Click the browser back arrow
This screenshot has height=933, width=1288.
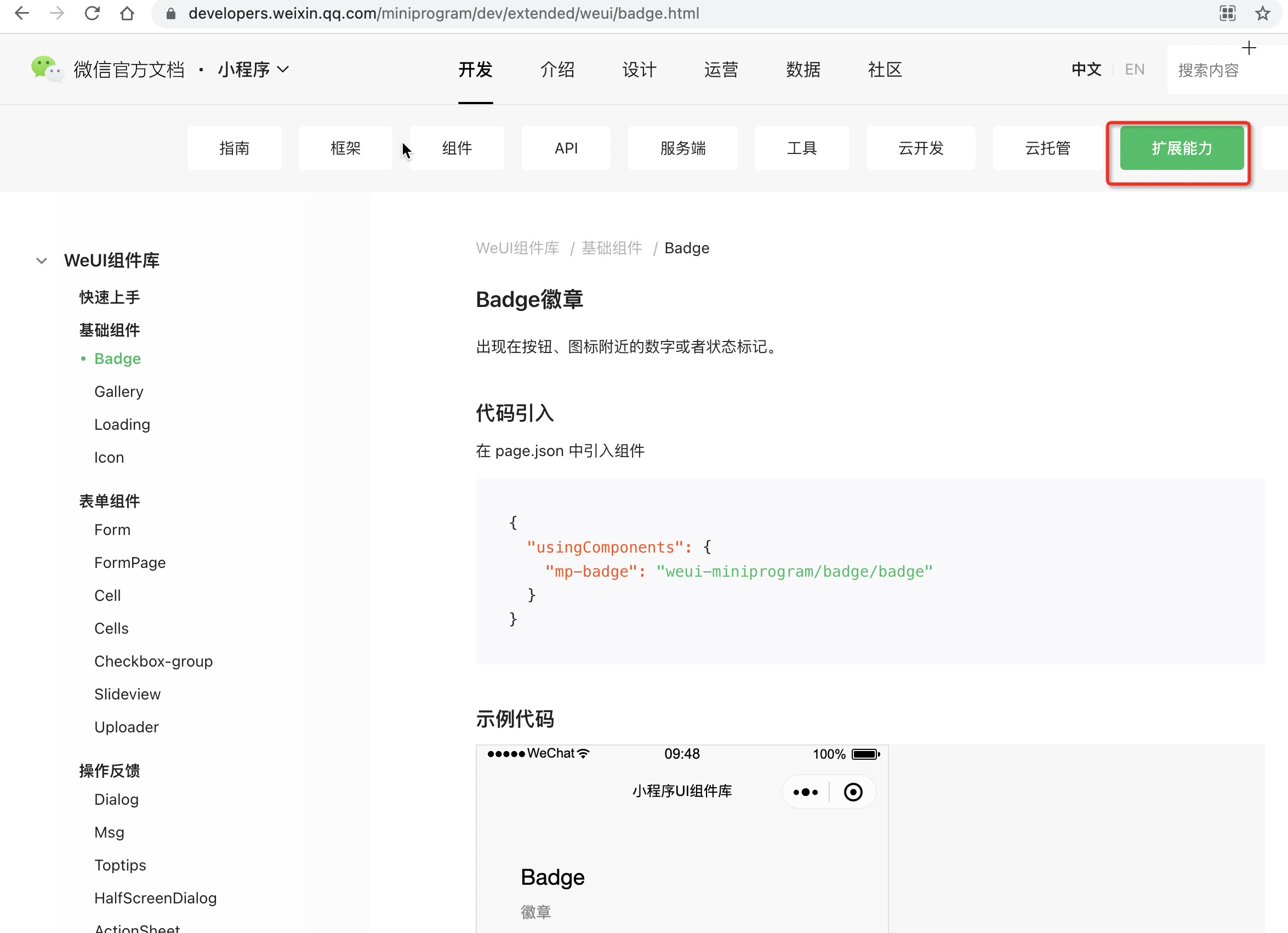tap(21, 13)
